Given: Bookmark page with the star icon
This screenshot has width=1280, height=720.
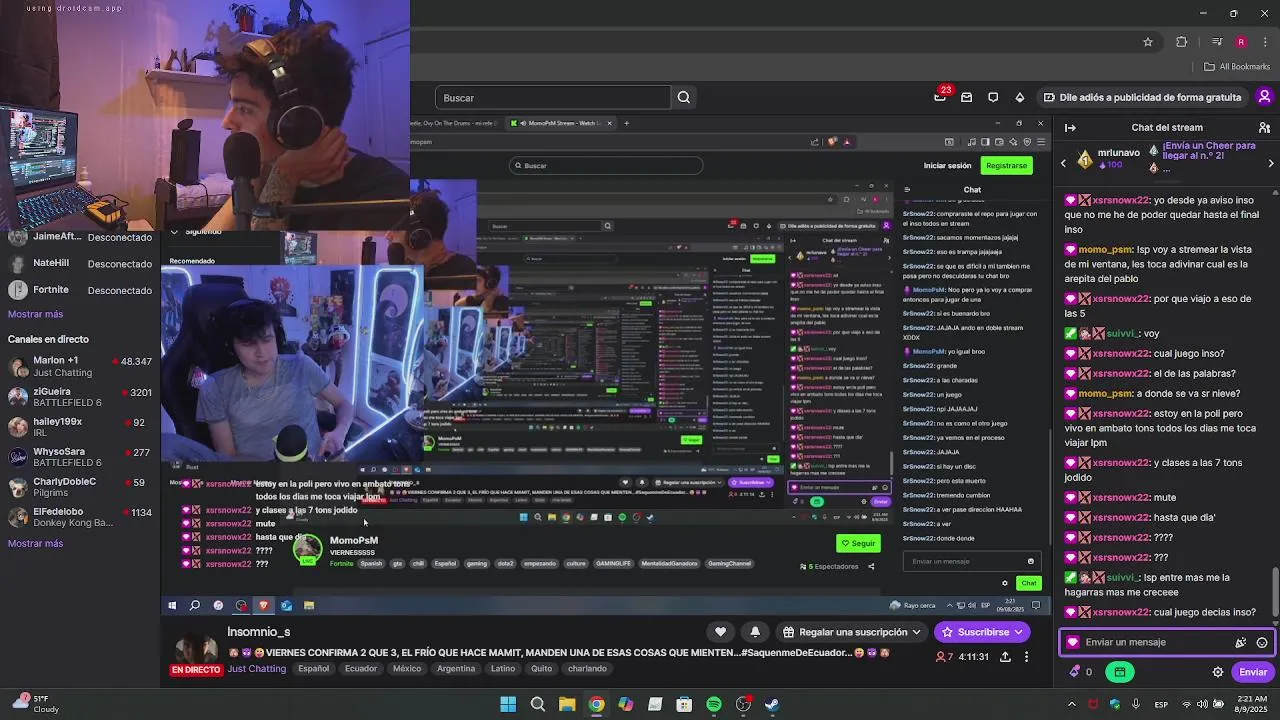Looking at the screenshot, I should tap(1148, 42).
